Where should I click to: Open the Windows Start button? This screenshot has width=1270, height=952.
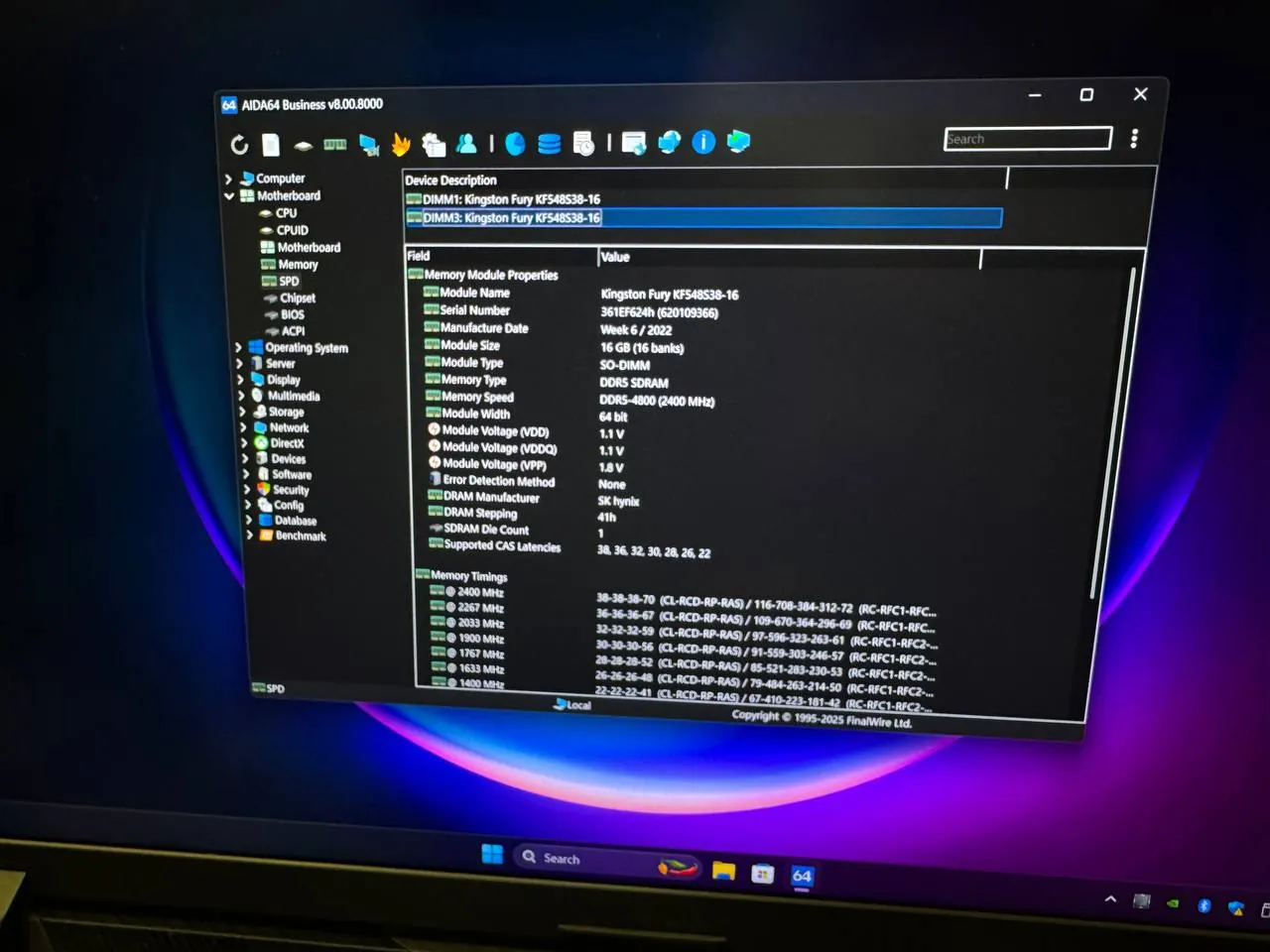click(x=492, y=855)
